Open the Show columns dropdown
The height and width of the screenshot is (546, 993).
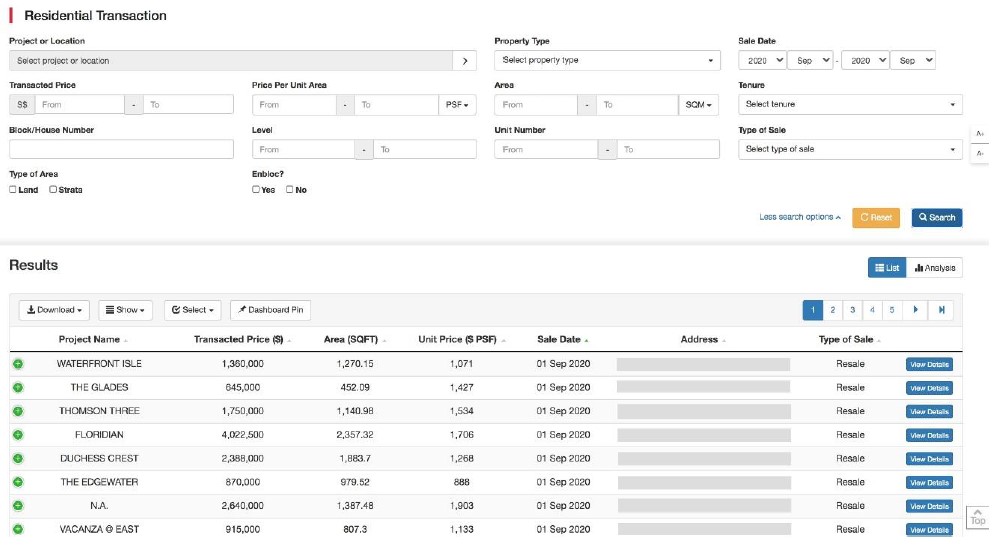pyautogui.click(x=125, y=310)
